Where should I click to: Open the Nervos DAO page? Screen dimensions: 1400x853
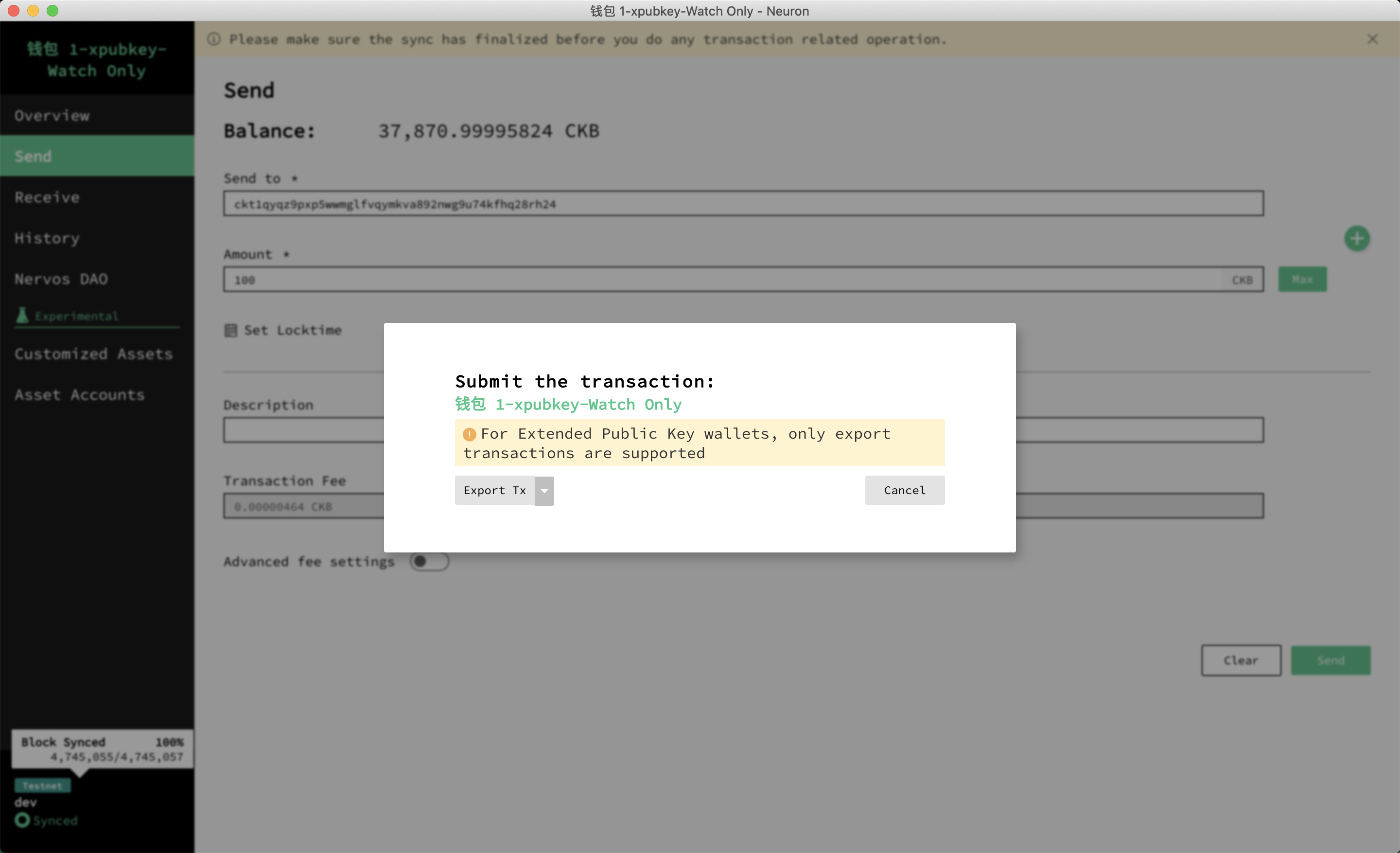97,279
